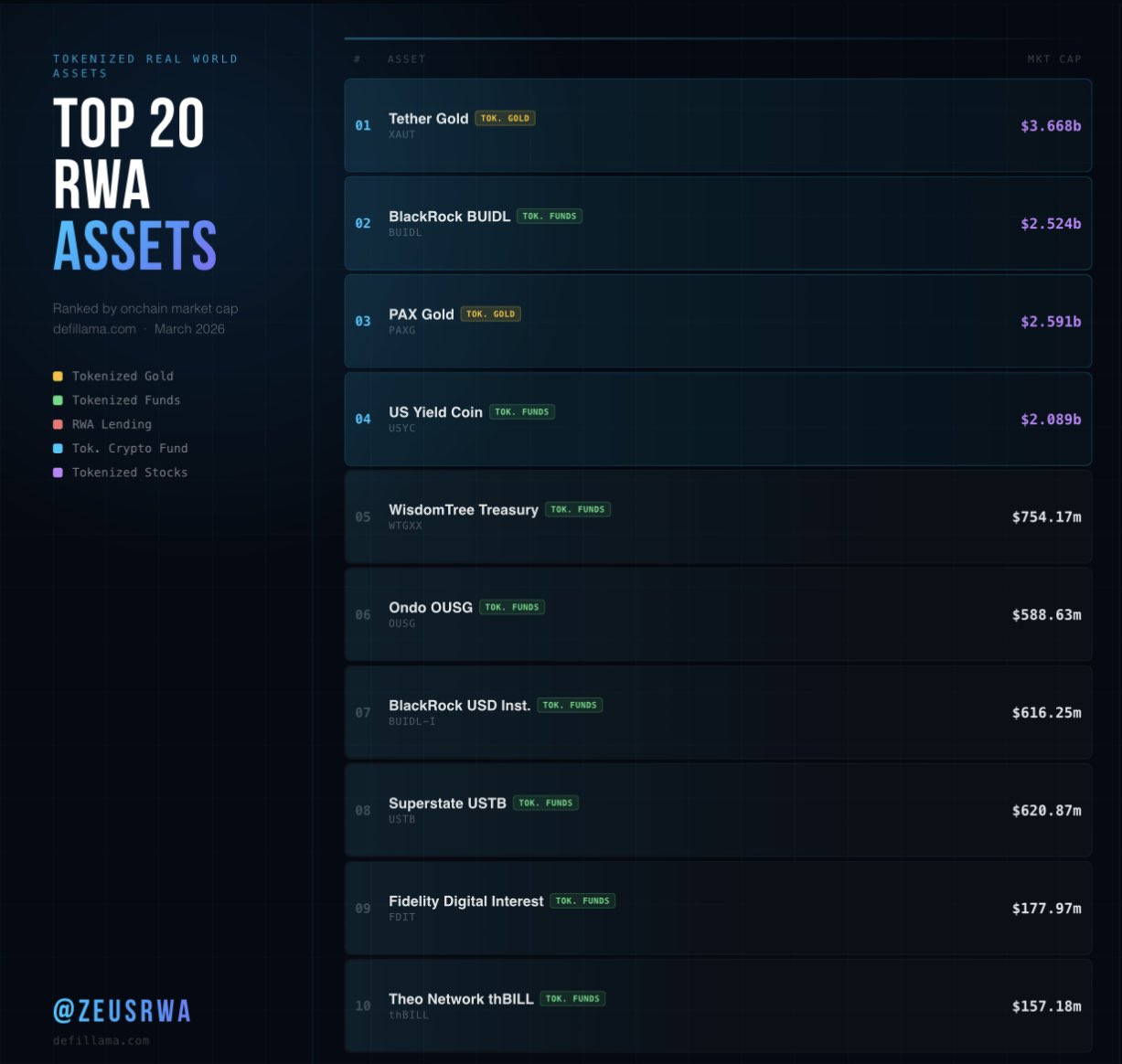The height and width of the screenshot is (1064, 1122).
Task: Click the rank number 04
Action: 363,420
